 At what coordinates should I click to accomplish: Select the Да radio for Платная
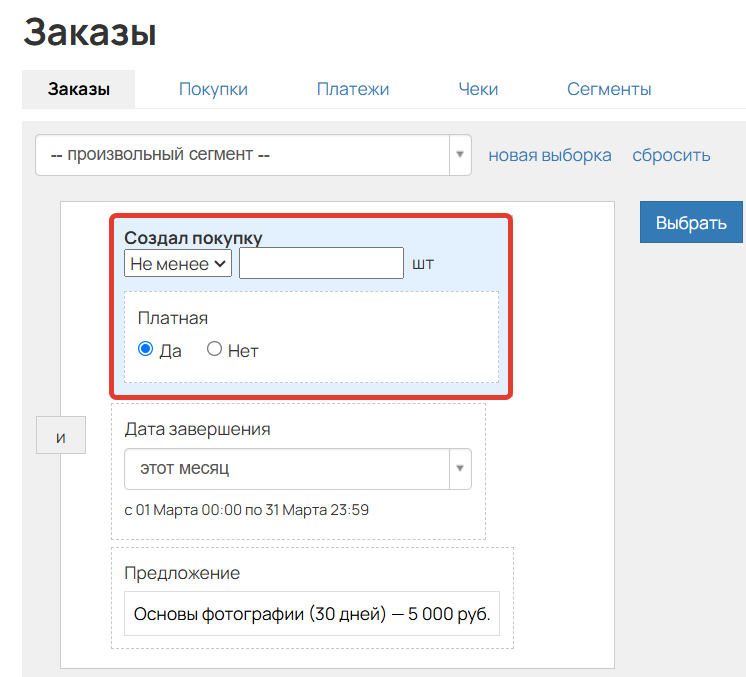146,349
